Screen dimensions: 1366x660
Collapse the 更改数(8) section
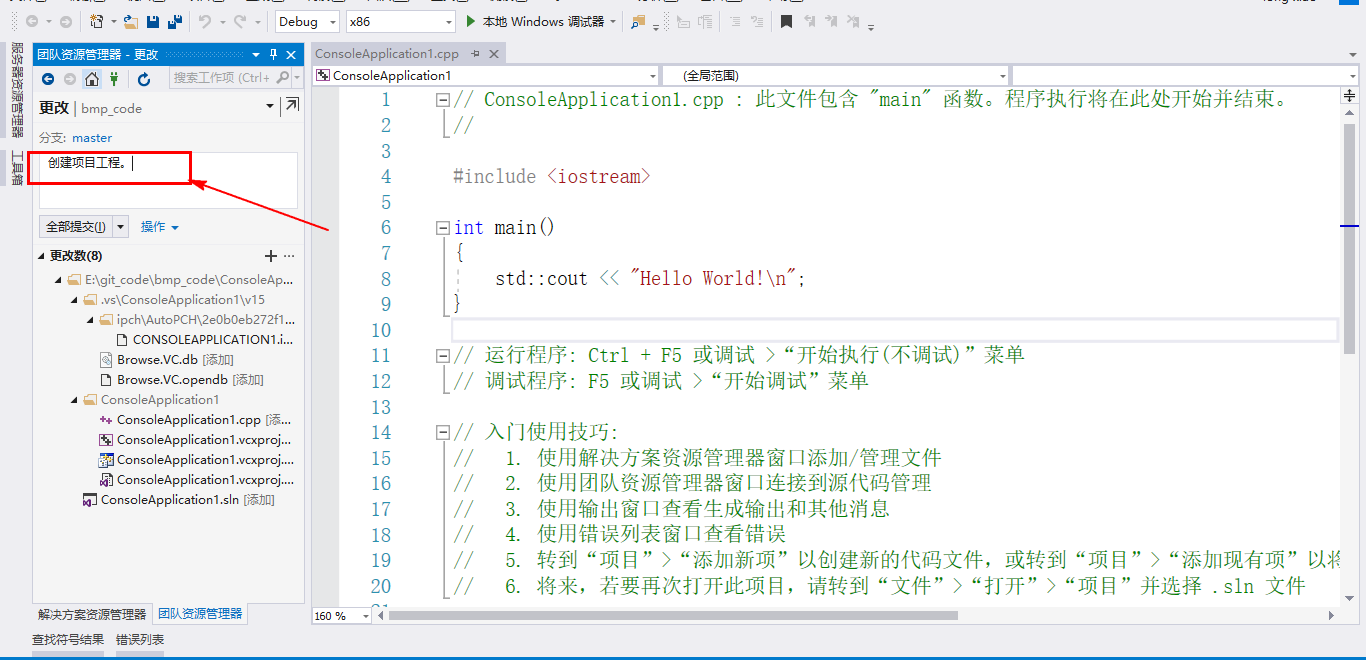click(42, 256)
